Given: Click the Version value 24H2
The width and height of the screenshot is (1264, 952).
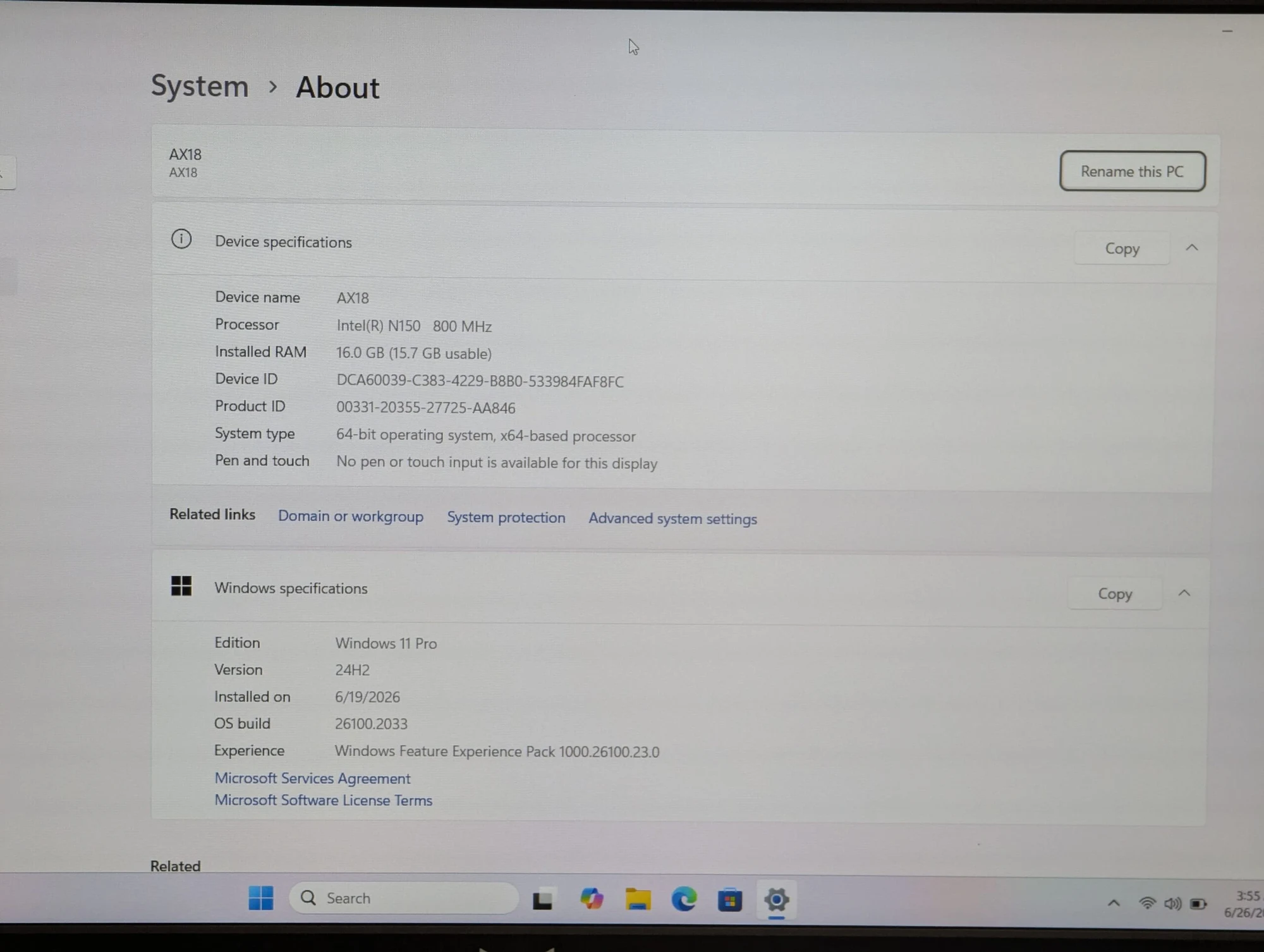Looking at the screenshot, I should coord(352,670).
